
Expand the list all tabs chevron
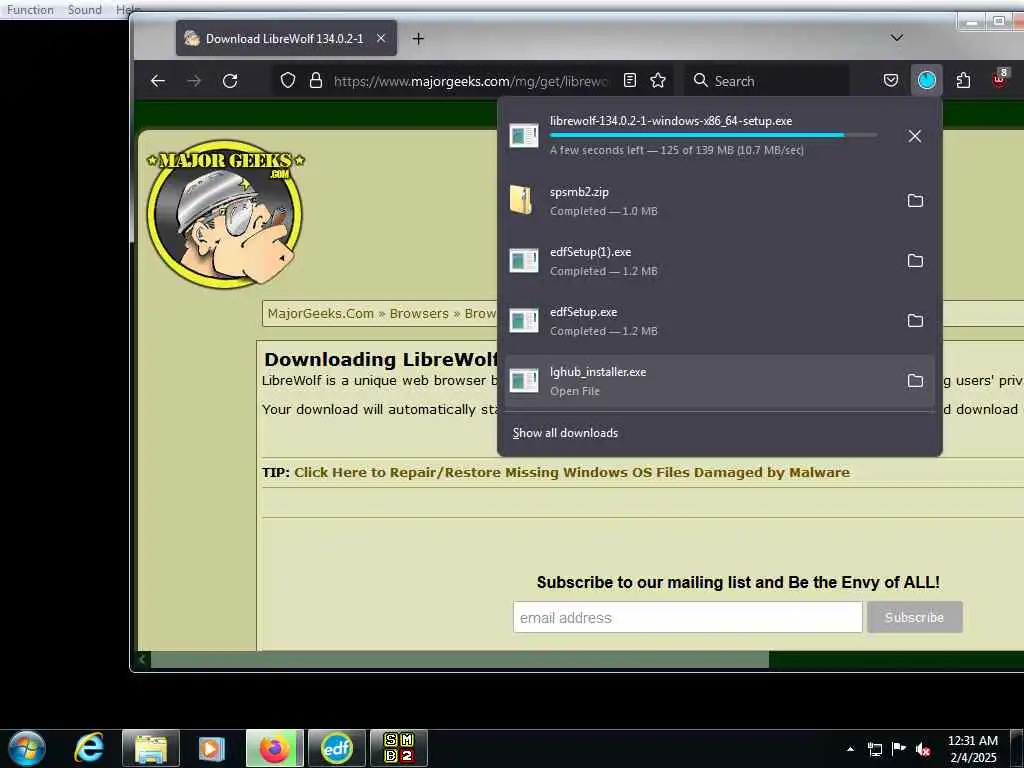click(x=897, y=38)
